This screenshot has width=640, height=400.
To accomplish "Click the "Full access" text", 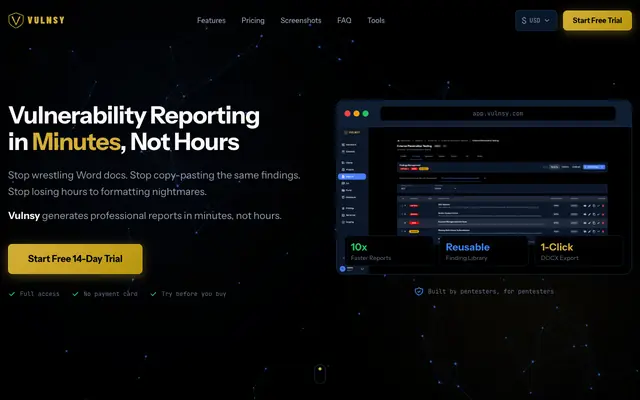I will coord(40,294).
